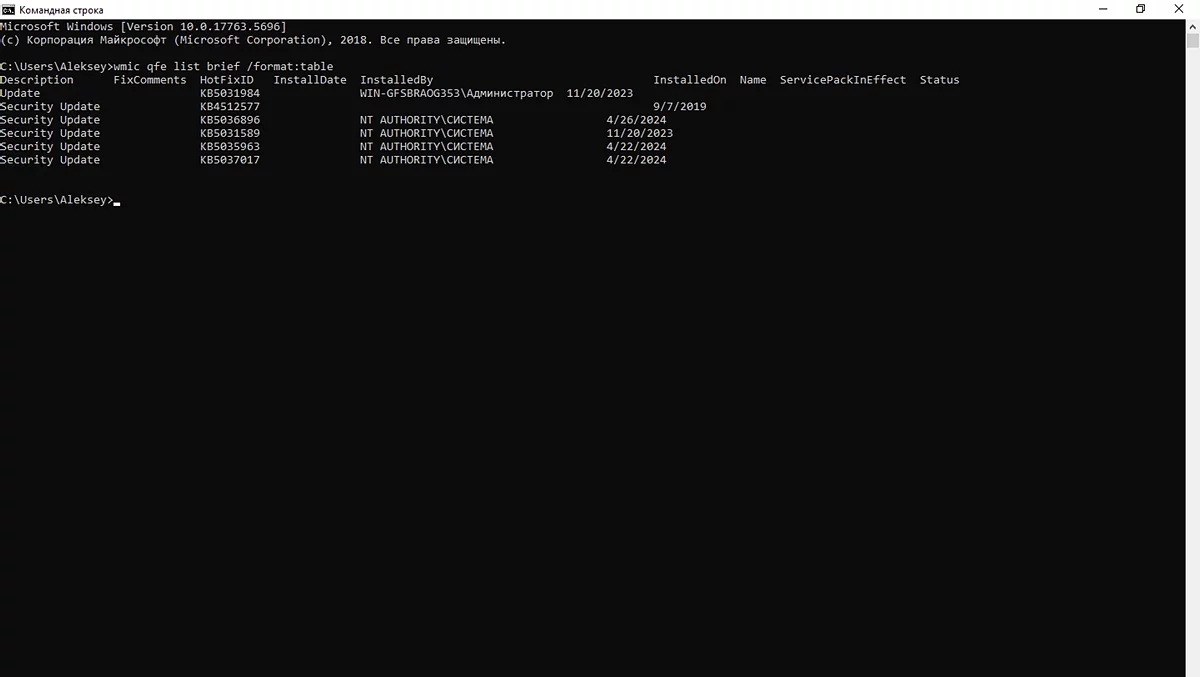Click the ServicePackInEffect column header

[843, 80]
